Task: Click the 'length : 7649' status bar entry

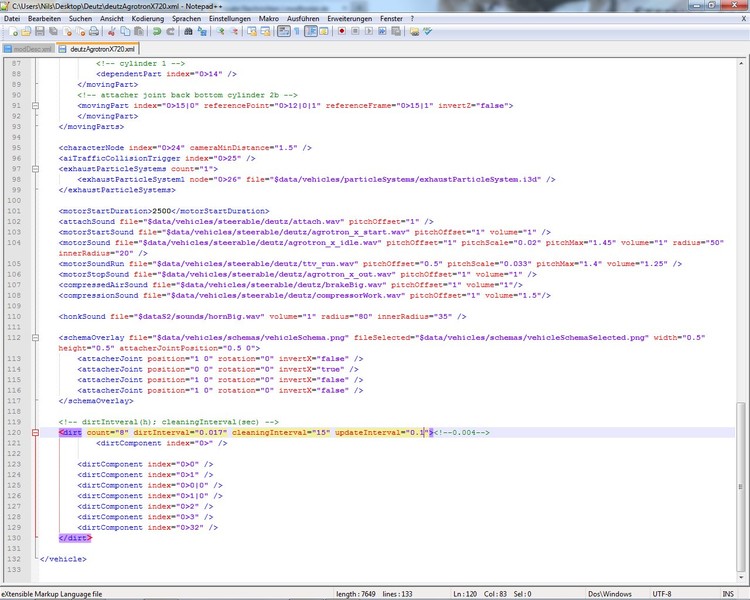Action: pyautogui.click(x=355, y=594)
